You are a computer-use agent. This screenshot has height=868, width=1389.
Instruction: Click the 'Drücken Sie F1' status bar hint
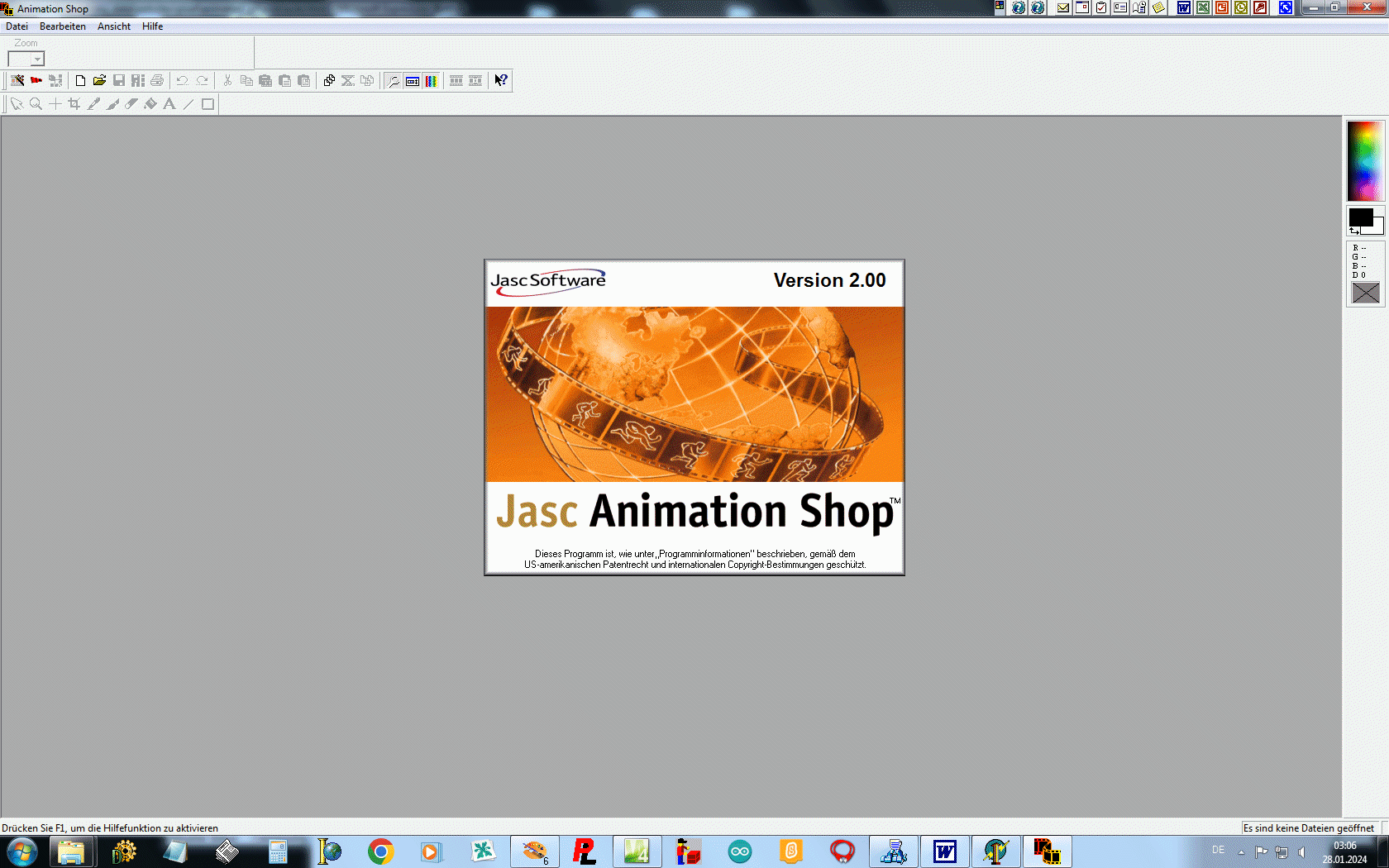[x=110, y=827]
